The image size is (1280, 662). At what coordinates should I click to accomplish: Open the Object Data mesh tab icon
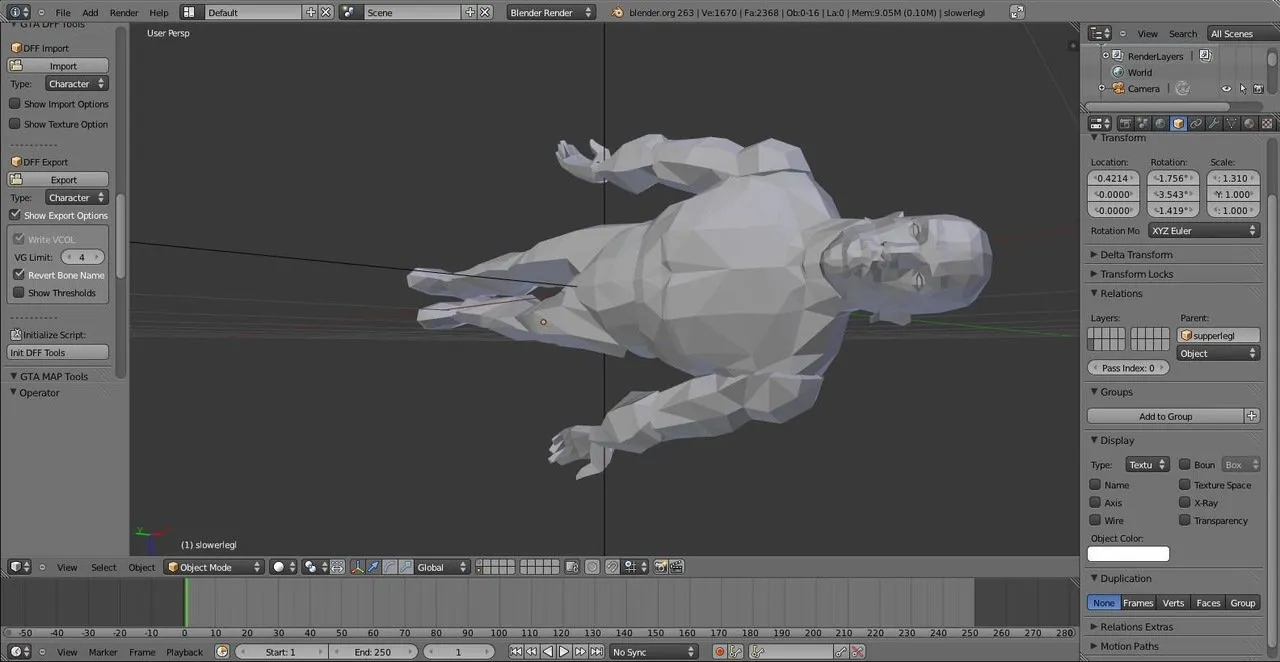coord(1232,124)
